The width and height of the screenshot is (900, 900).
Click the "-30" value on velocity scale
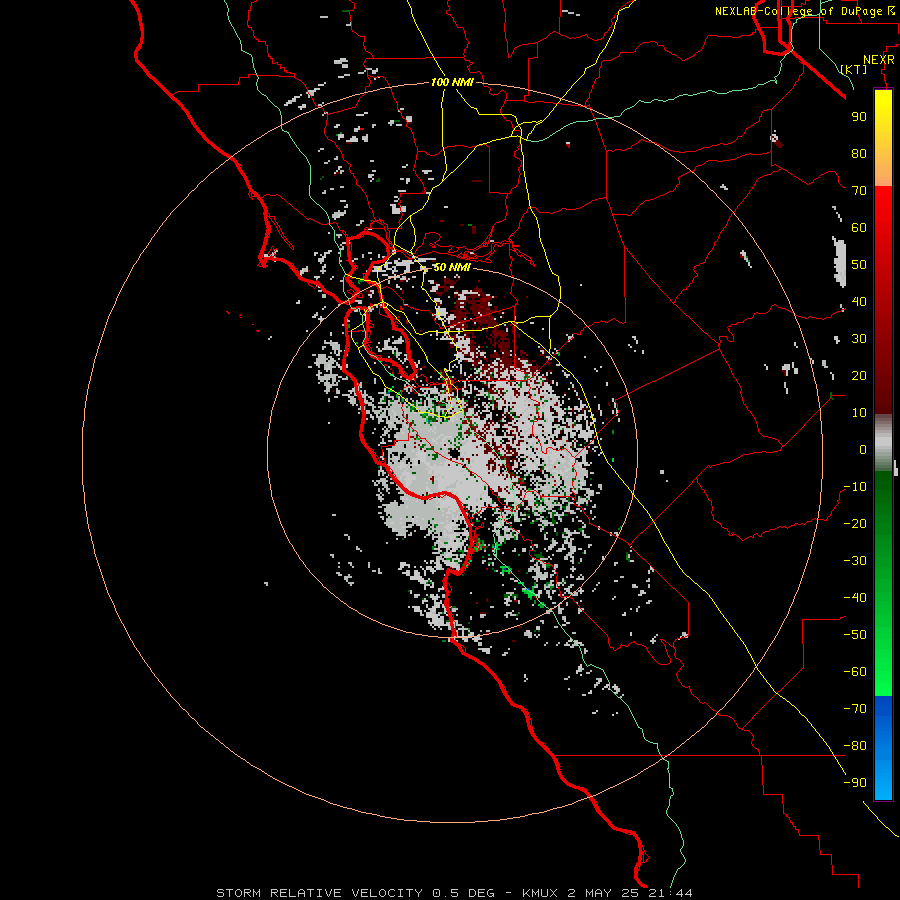coord(855,561)
